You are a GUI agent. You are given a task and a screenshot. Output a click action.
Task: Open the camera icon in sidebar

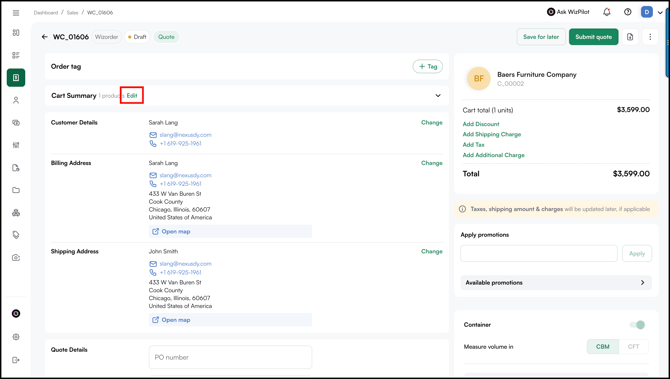16,258
